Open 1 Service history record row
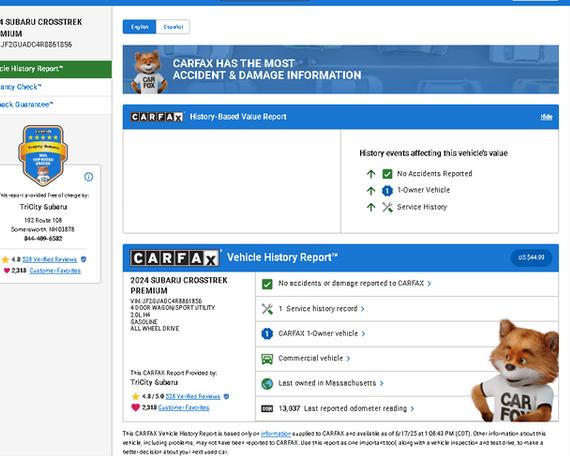570x456 pixels. pos(407,309)
